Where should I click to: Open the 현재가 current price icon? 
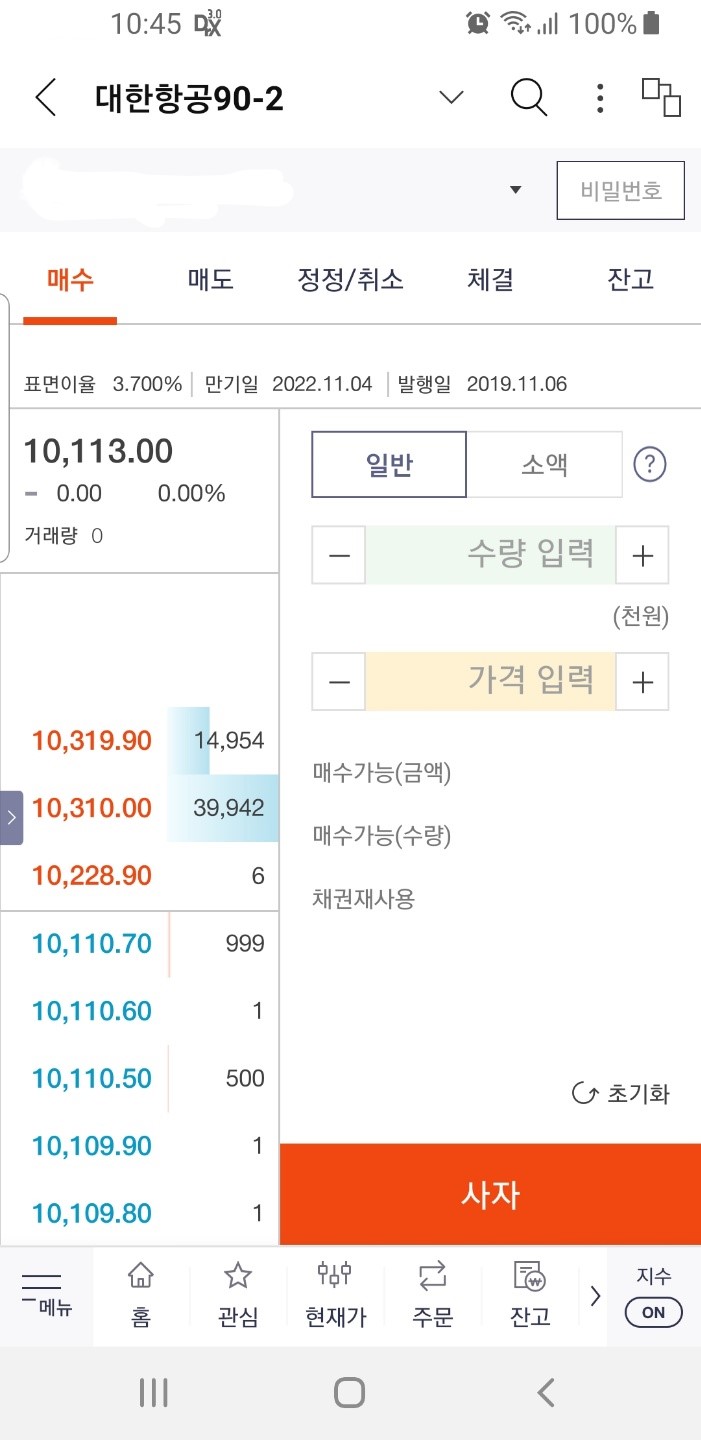tap(334, 1293)
